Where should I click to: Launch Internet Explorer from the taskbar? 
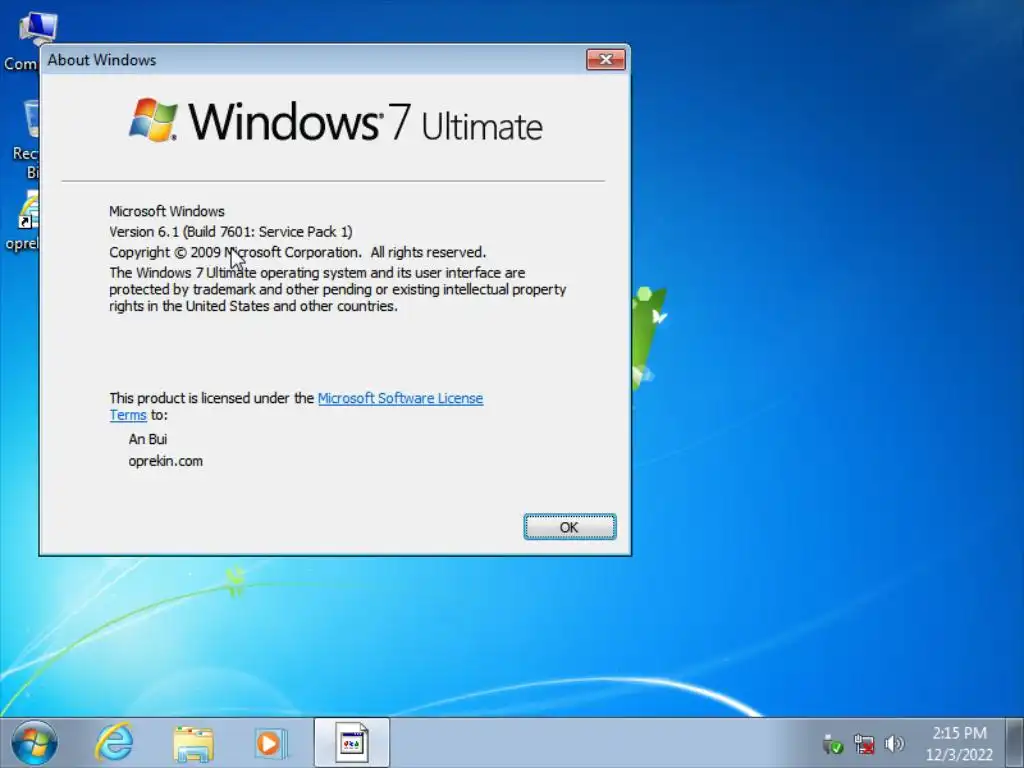tap(114, 743)
